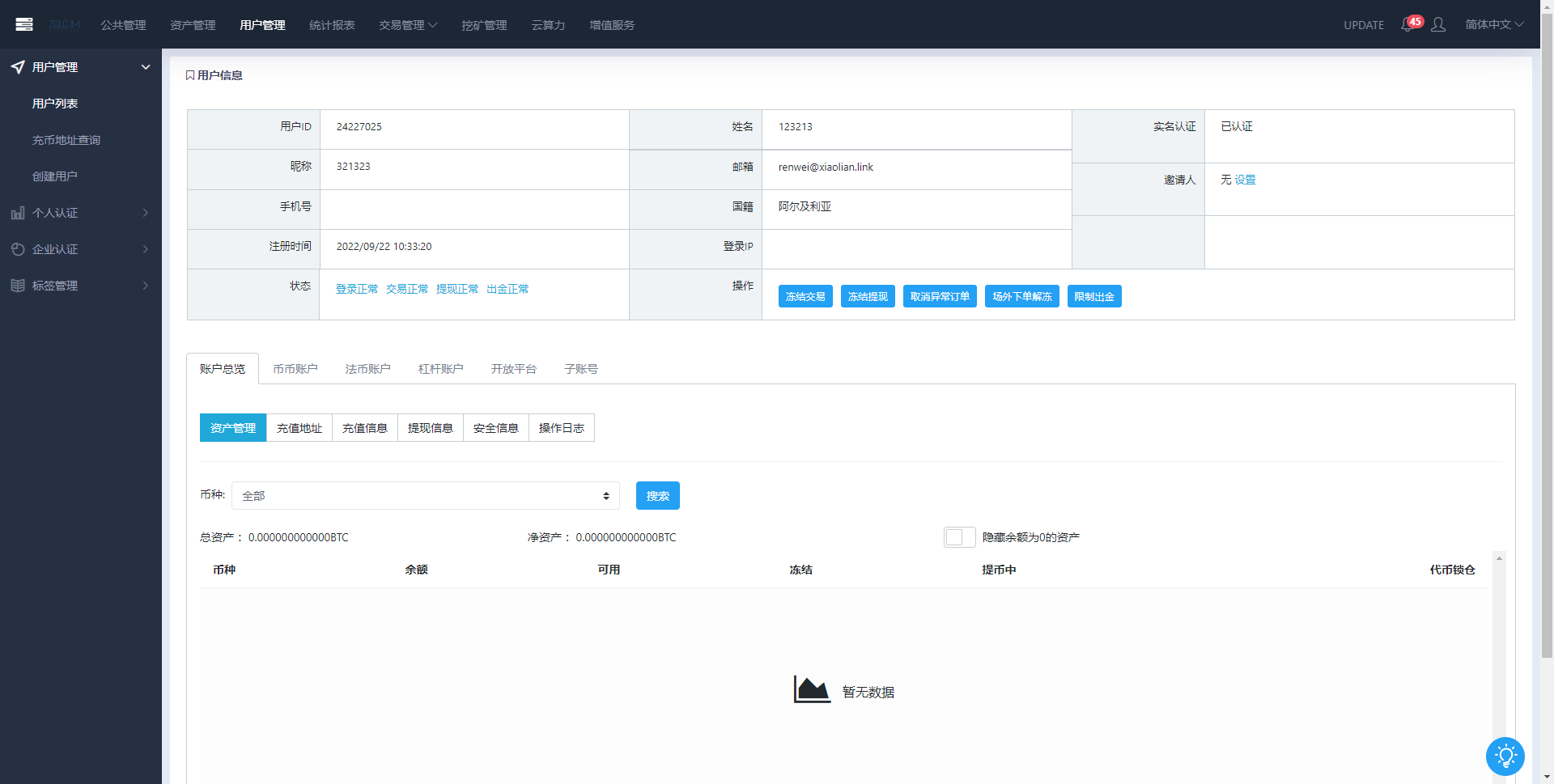Switch to the 子账号 tab
This screenshot has width=1554, height=784.
581,369
